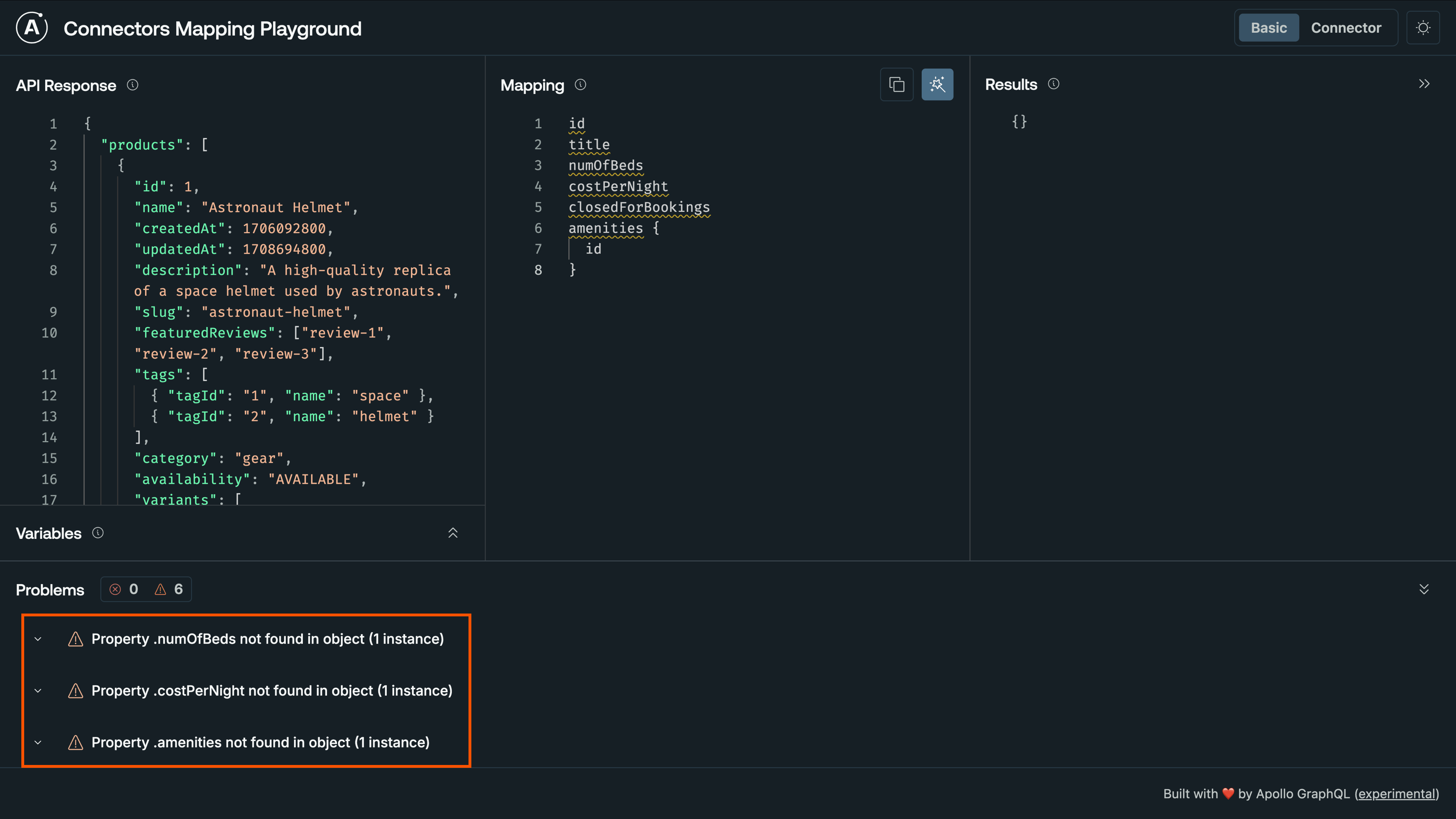Toggle the error count filter in Problems
The width and height of the screenshot is (1456, 819).
coord(123,589)
